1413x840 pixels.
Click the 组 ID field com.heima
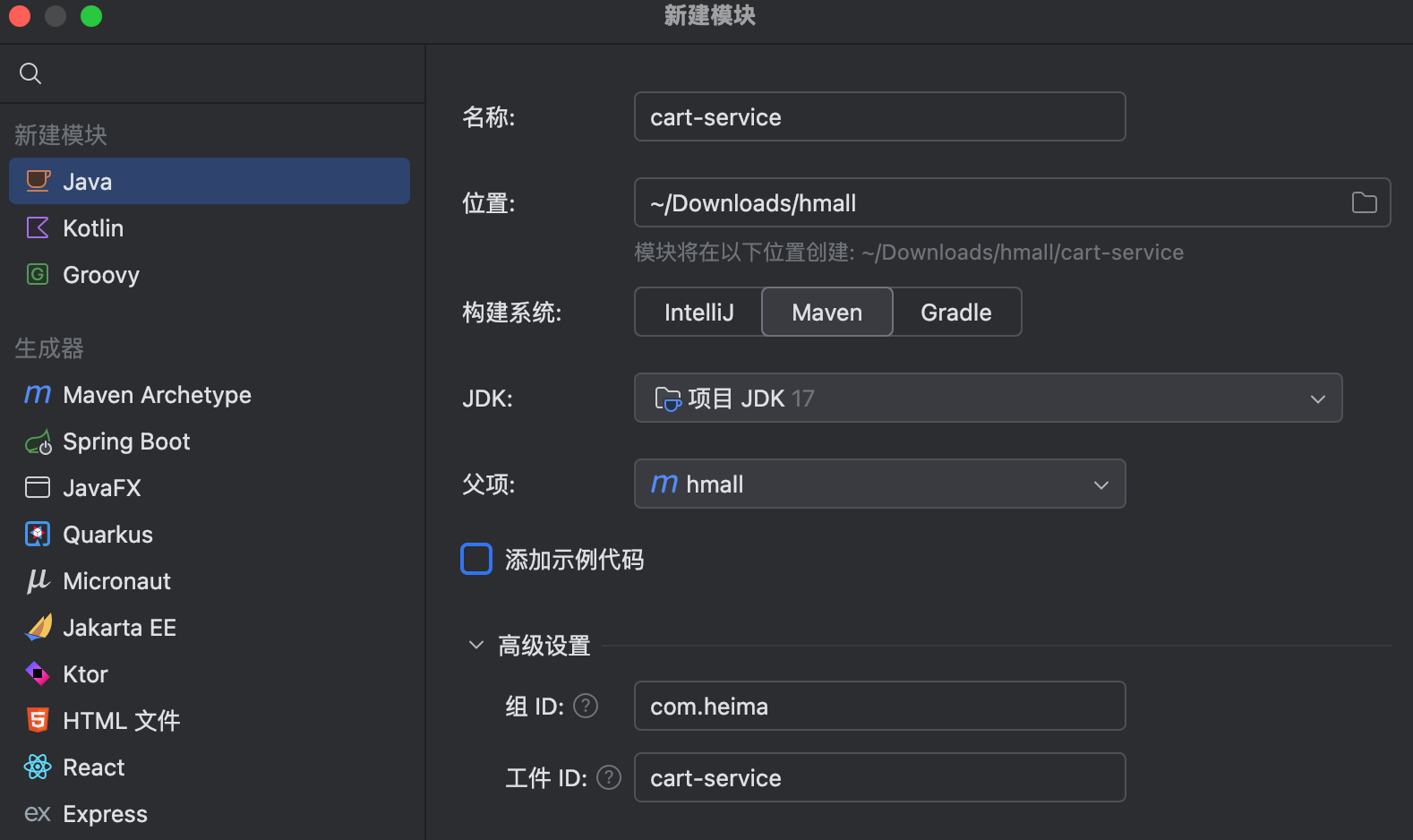pos(879,706)
